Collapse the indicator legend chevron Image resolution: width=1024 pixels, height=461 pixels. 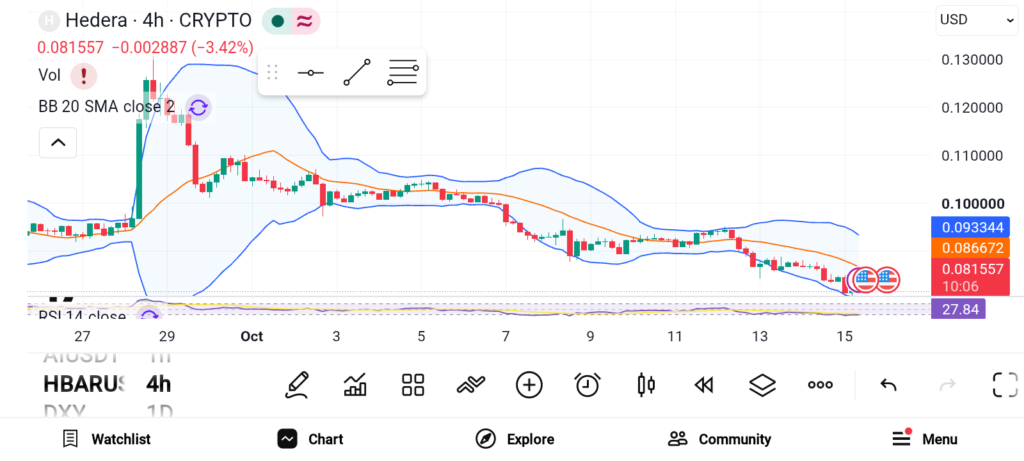(x=58, y=142)
